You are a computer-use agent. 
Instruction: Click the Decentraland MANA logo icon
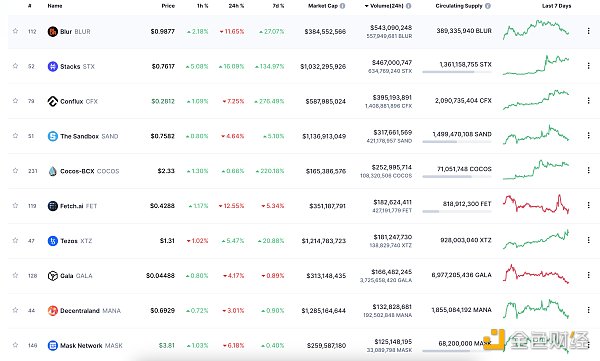pyautogui.click(x=52, y=310)
